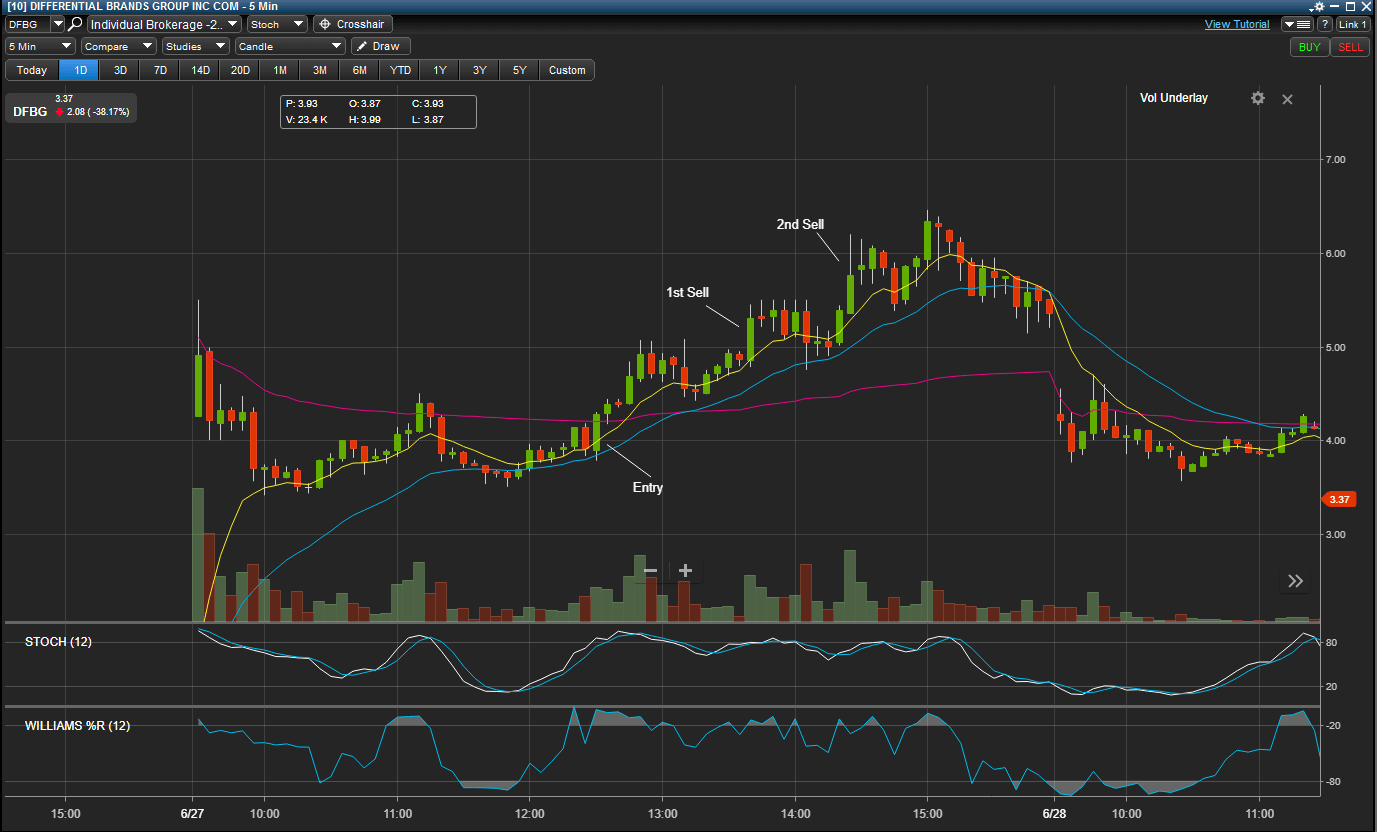Click the symbol search magnifier icon
This screenshot has height=832, width=1377.
[75, 24]
